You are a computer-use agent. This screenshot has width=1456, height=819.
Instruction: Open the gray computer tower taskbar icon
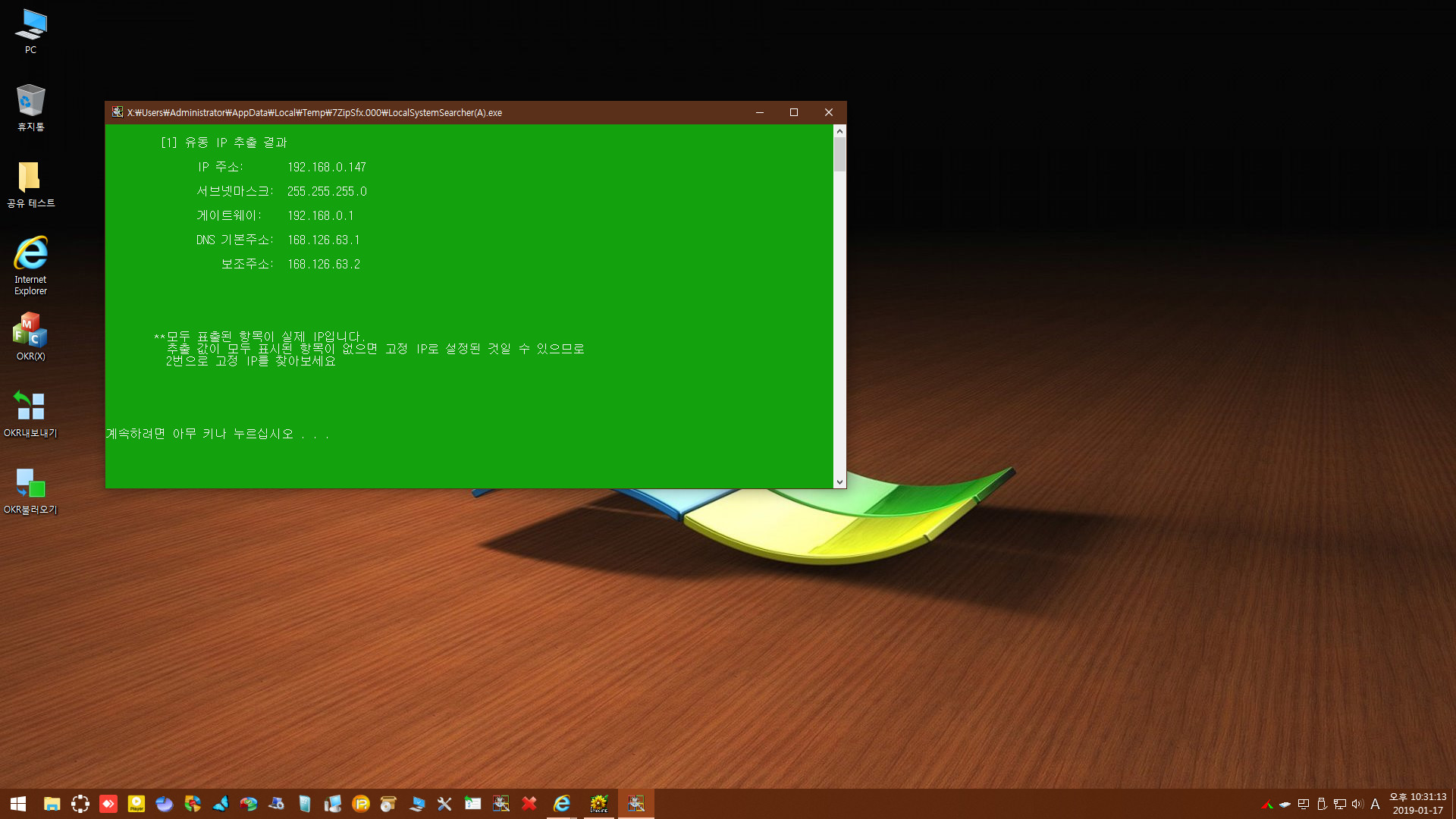[333, 804]
